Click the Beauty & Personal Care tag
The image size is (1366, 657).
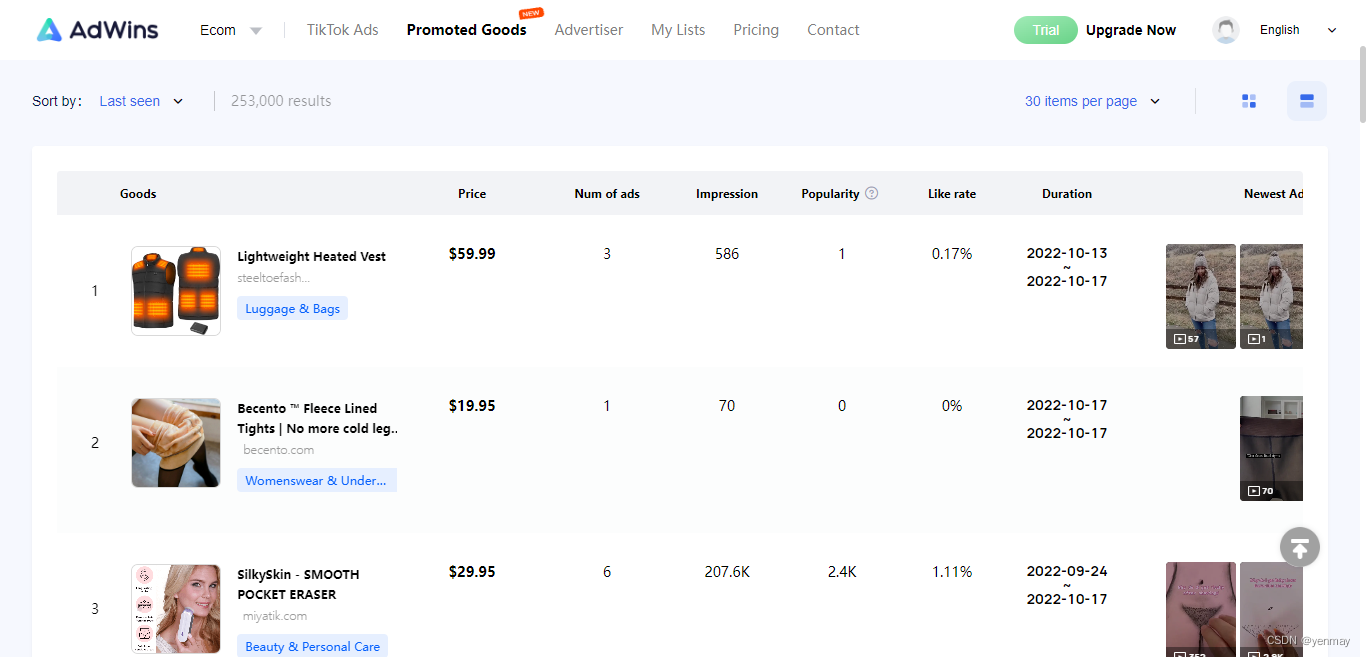click(312, 647)
